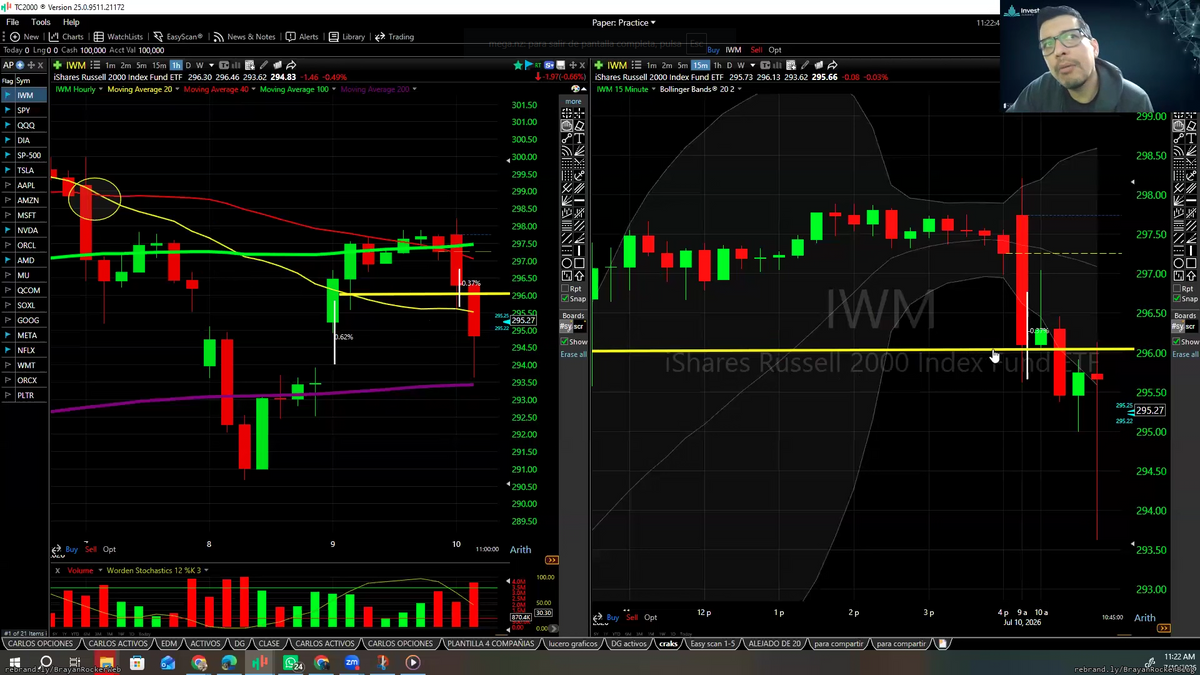1200x675 pixels.
Task: Switch to the Easy scan 1-5 tab
Action: tap(713, 644)
